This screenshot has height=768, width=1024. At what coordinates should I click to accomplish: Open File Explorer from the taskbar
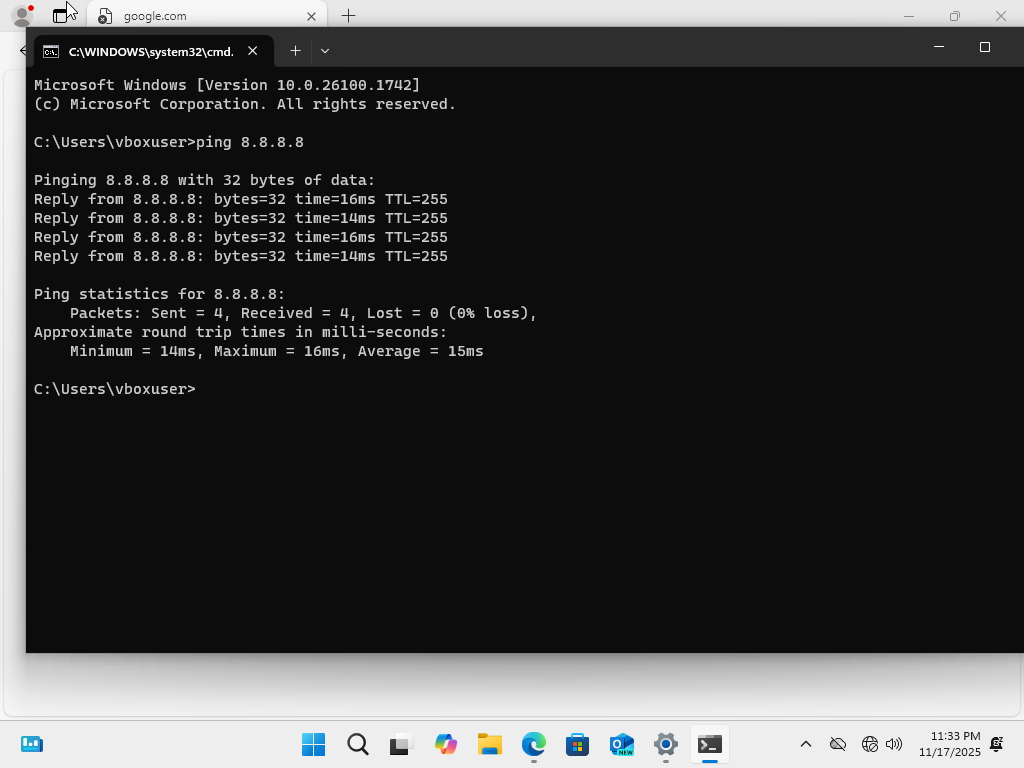pyautogui.click(x=489, y=744)
